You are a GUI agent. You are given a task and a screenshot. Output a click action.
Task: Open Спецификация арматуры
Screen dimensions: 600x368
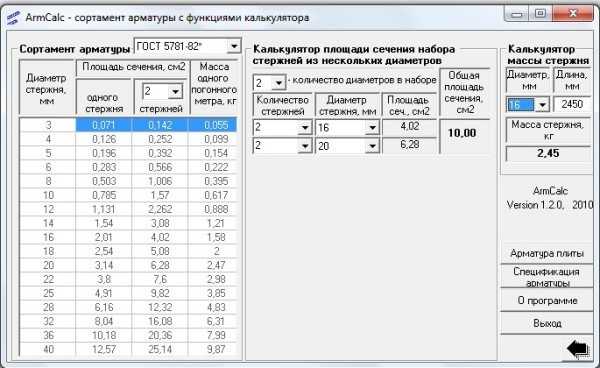pos(547,276)
